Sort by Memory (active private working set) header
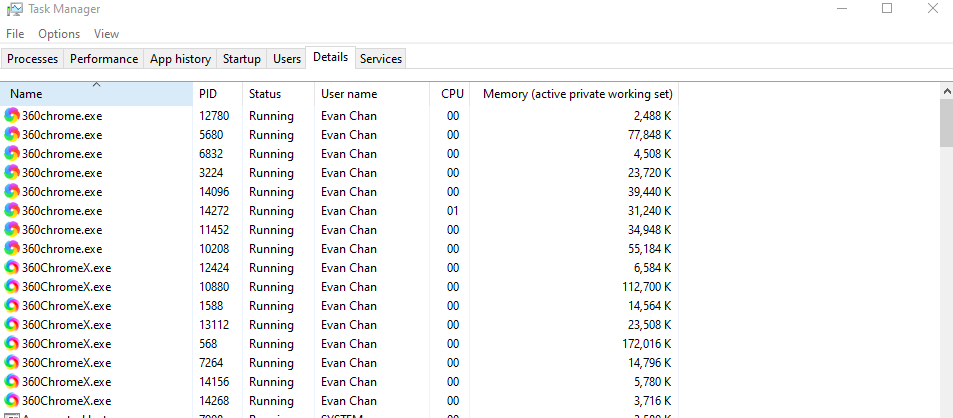 [x=574, y=94]
